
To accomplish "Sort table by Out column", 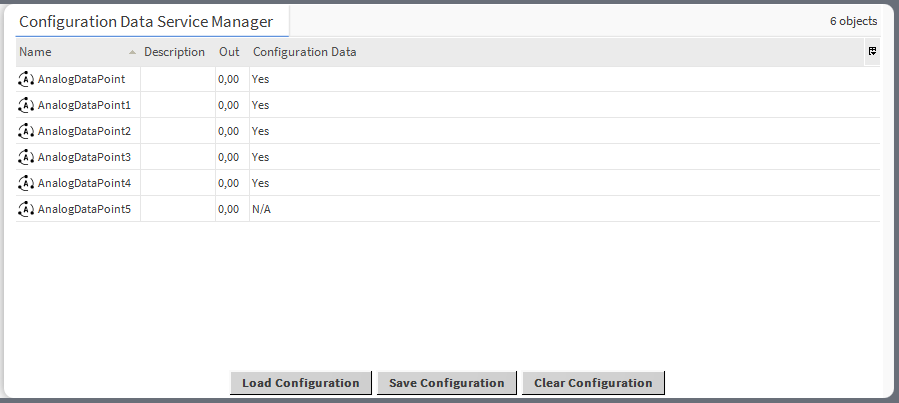I will [x=229, y=52].
